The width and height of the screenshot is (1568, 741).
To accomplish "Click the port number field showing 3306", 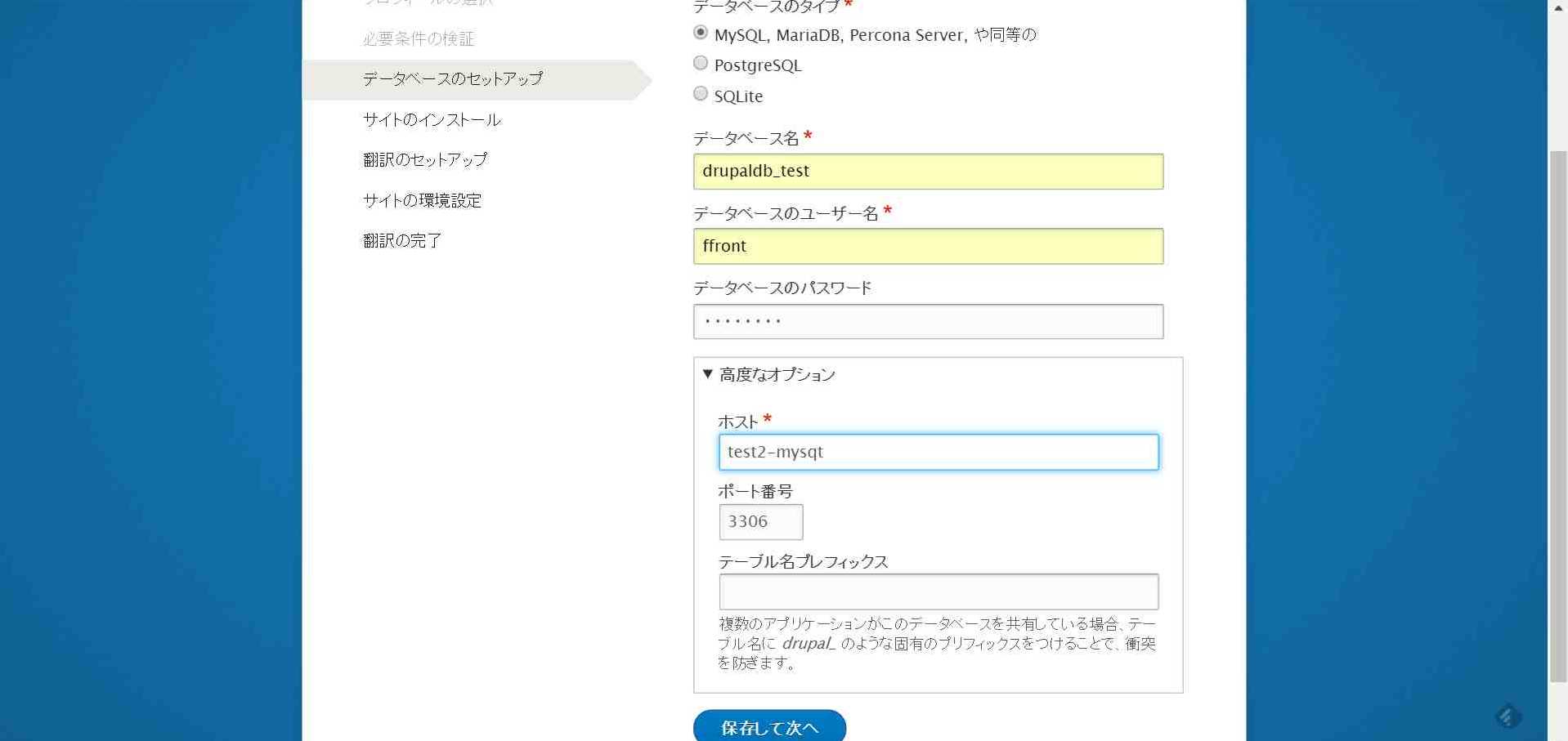I will pyautogui.click(x=761, y=522).
